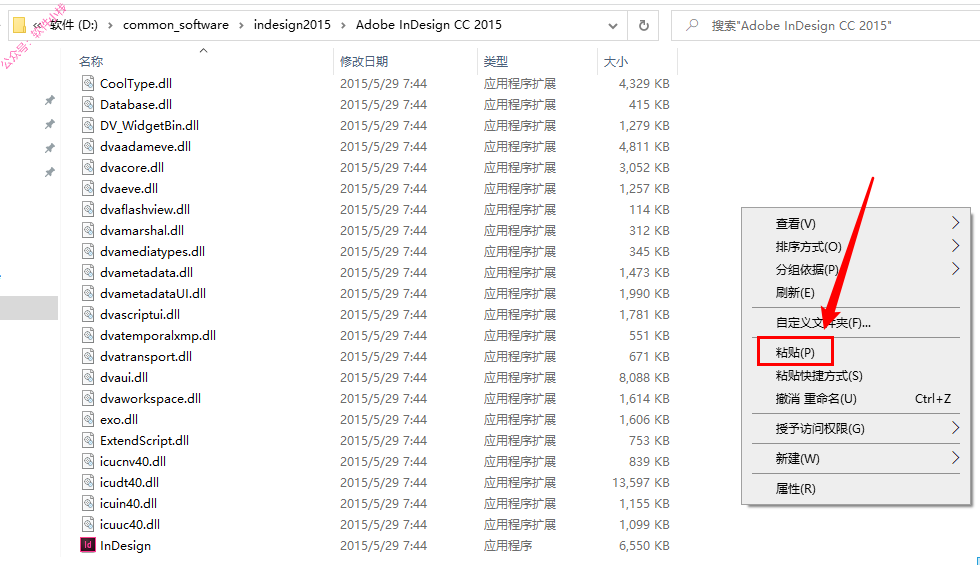Image resolution: width=980 pixels, height=565 pixels.
Task: Expand the 查看(V) submenu arrow
Action: click(x=955, y=222)
